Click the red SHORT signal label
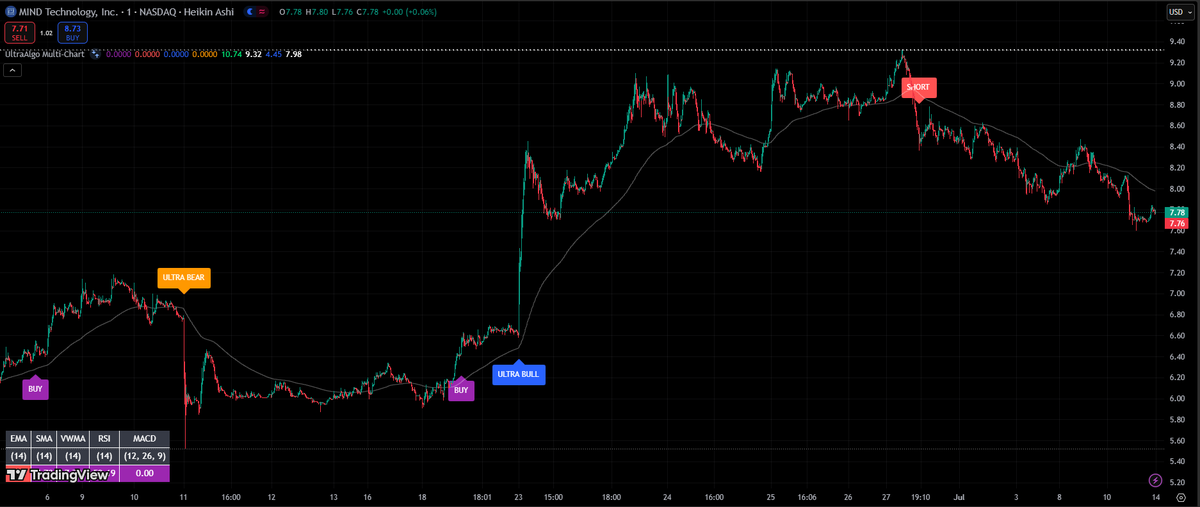Image resolution: width=1200 pixels, height=507 pixels. (x=917, y=87)
